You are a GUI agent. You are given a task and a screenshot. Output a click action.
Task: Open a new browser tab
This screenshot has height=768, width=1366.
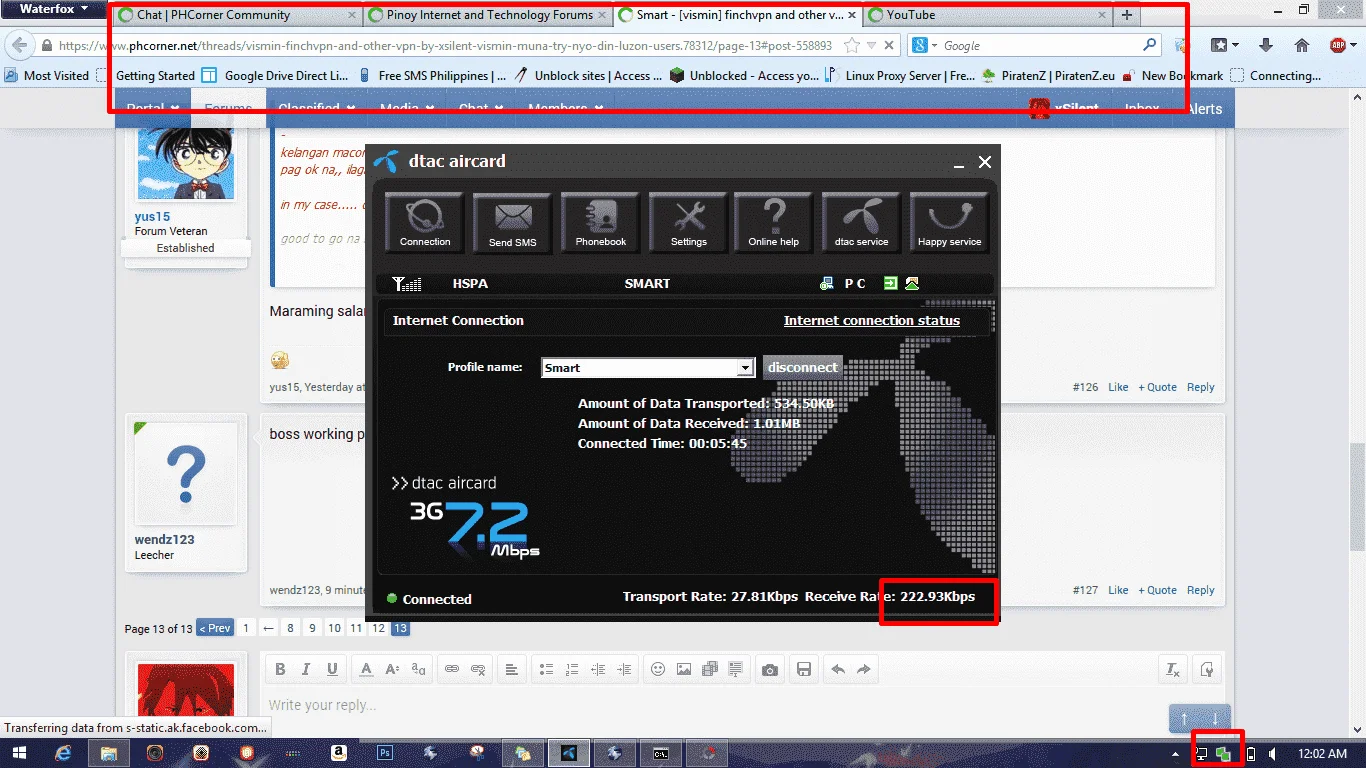1127,15
